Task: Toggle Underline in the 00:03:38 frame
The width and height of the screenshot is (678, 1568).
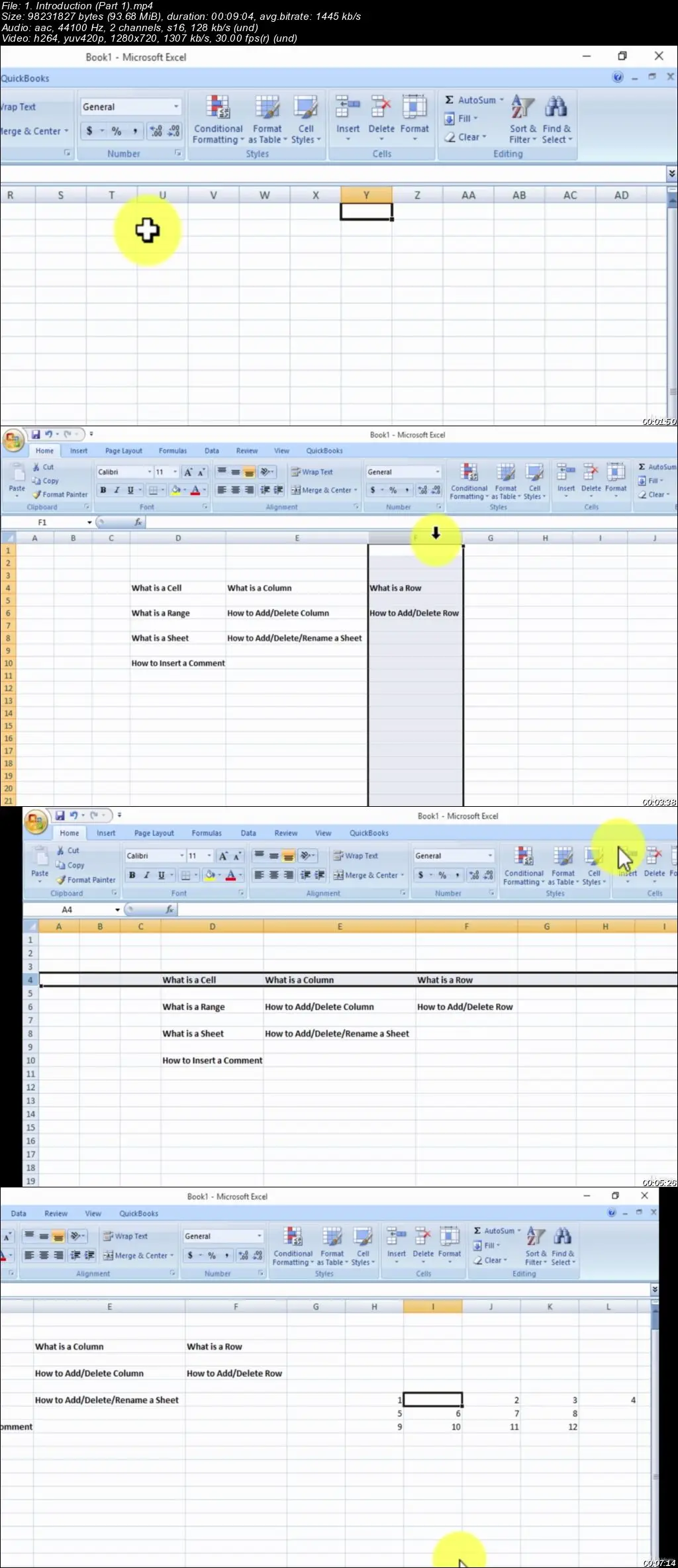Action: pos(130,490)
